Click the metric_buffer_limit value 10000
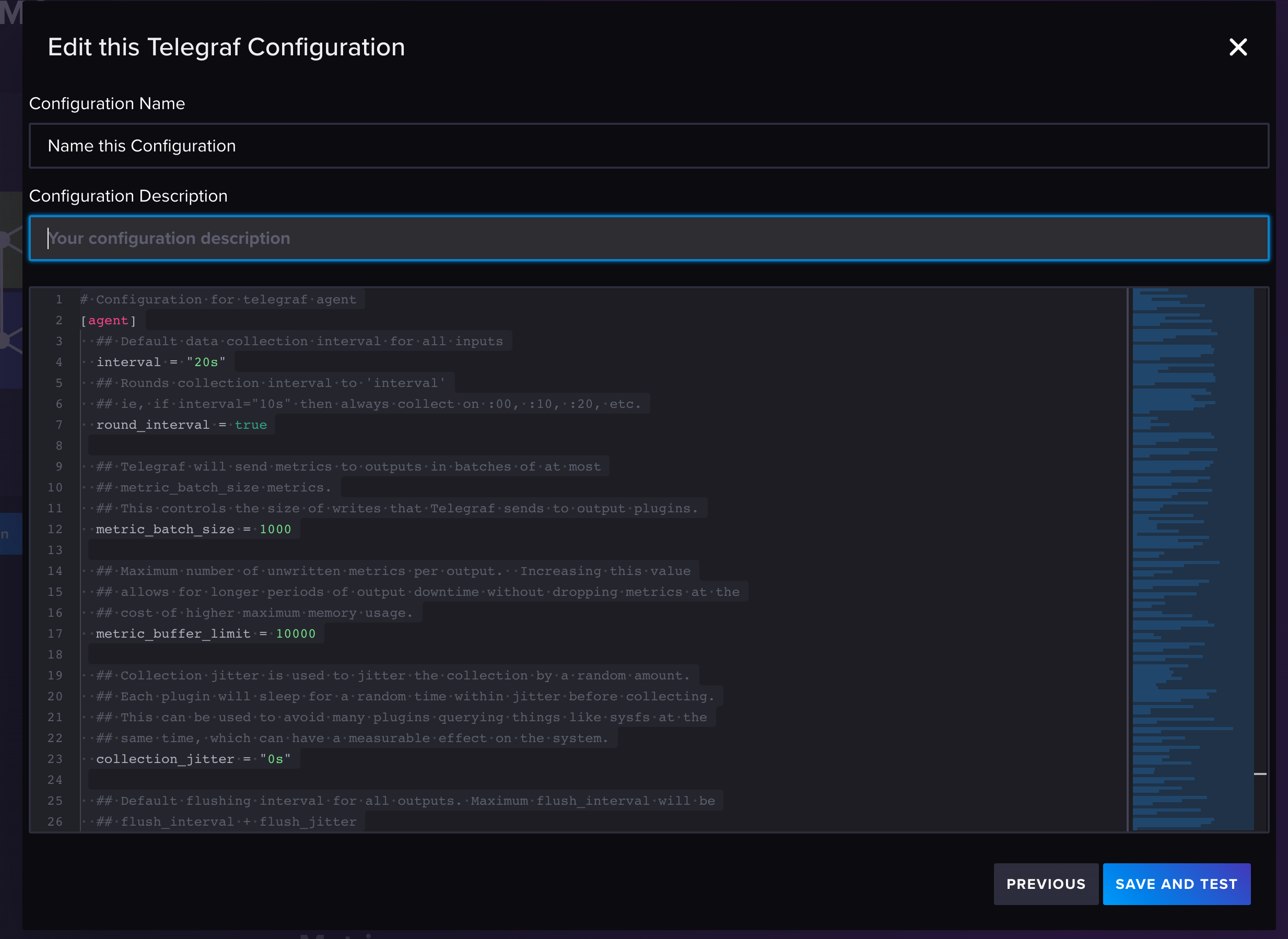 296,633
